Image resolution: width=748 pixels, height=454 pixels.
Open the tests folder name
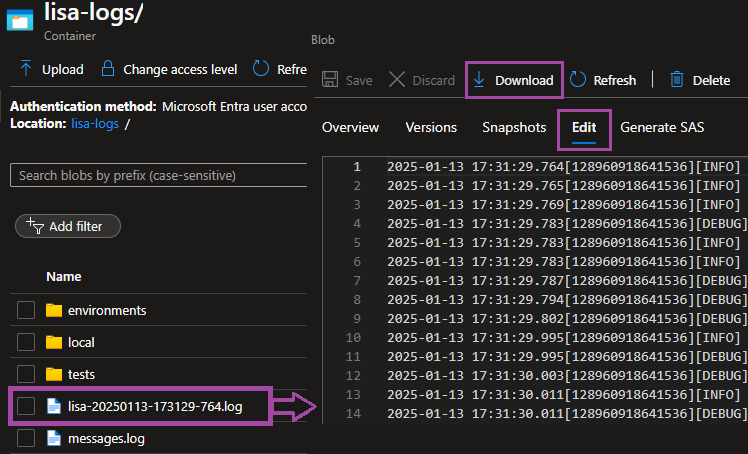(81, 374)
